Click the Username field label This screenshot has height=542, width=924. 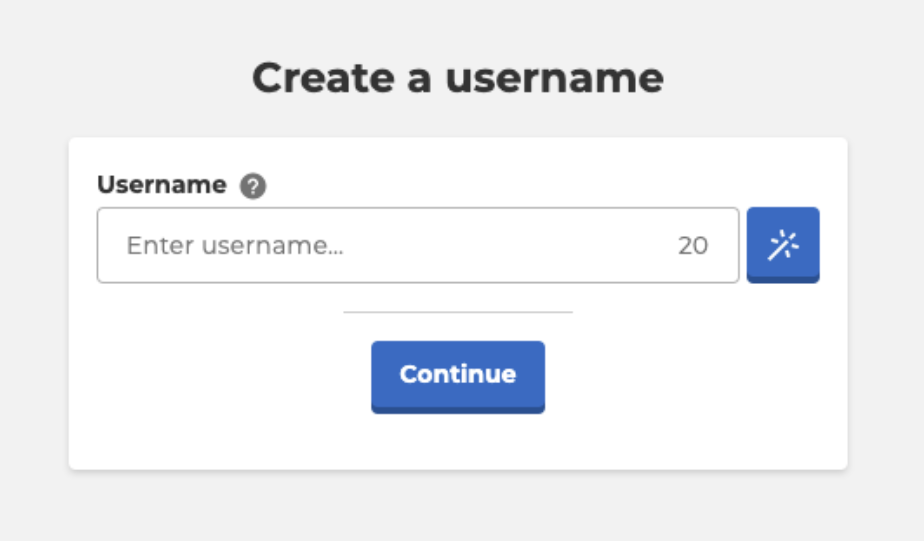[162, 185]
